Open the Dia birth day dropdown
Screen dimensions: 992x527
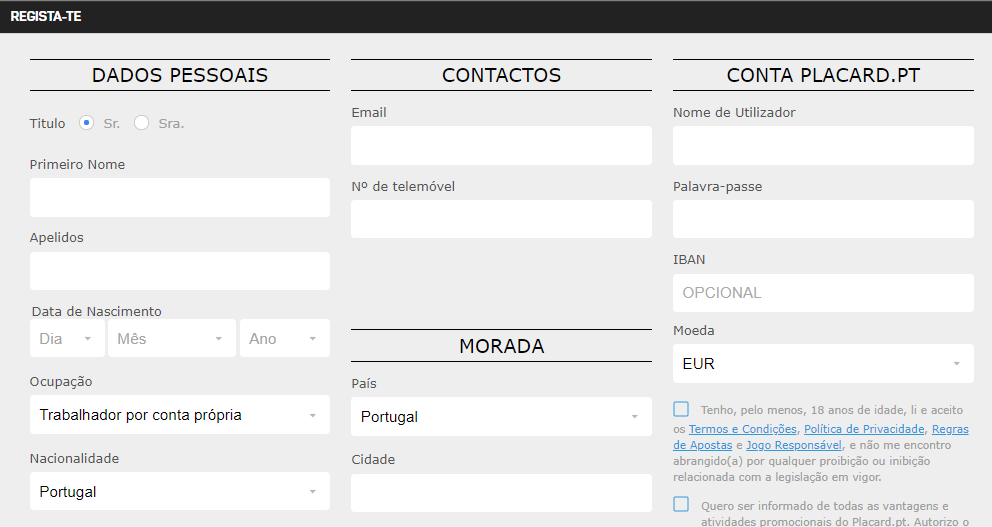point(68,338)
